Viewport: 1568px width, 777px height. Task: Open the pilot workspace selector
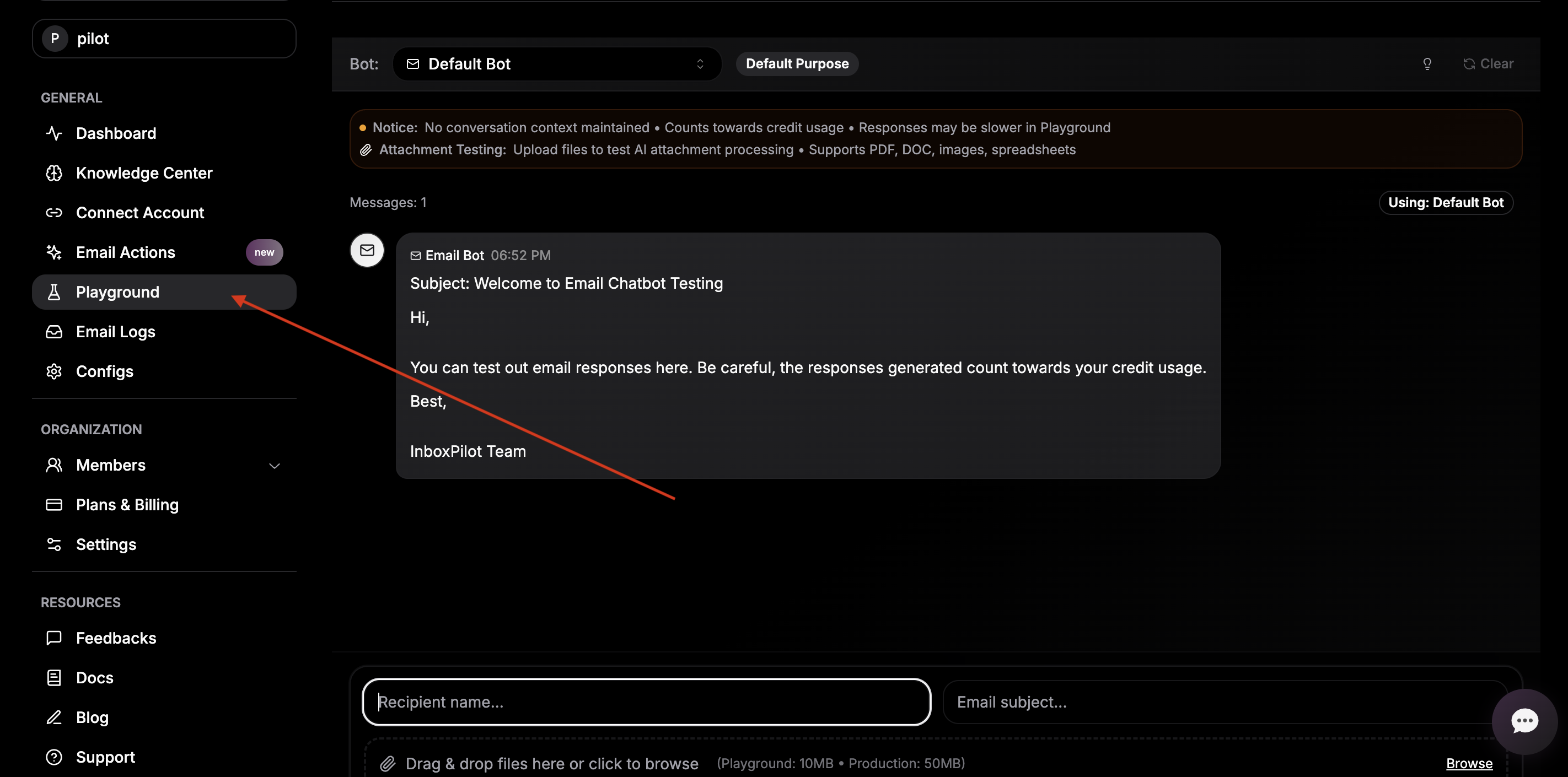click(163, 39)
